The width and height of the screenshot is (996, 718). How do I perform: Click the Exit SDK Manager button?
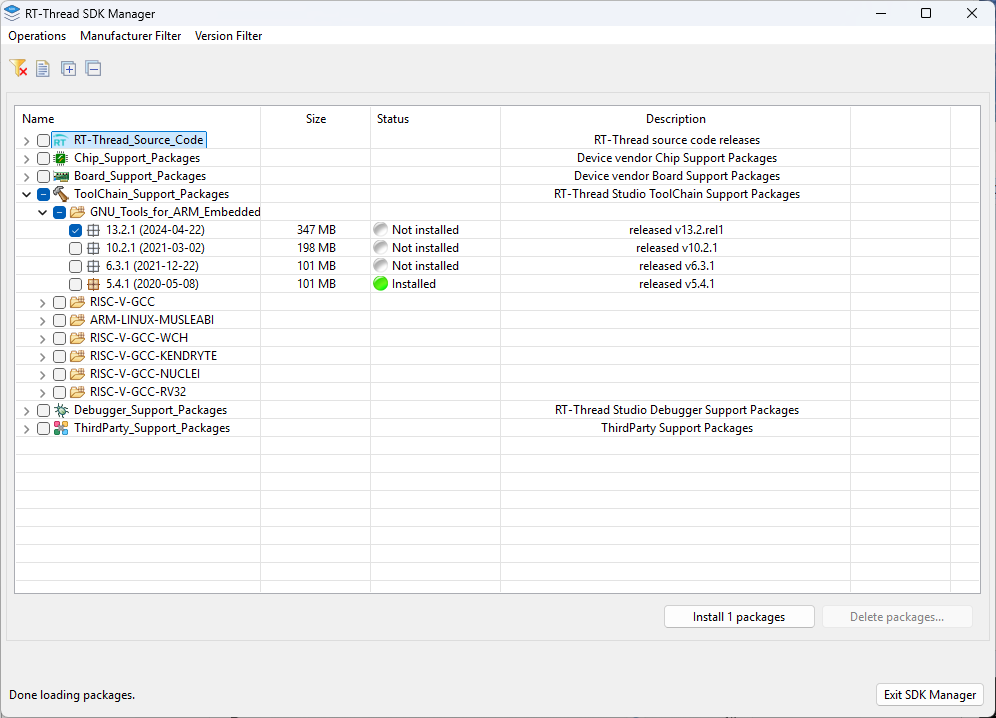click(929, 694)
